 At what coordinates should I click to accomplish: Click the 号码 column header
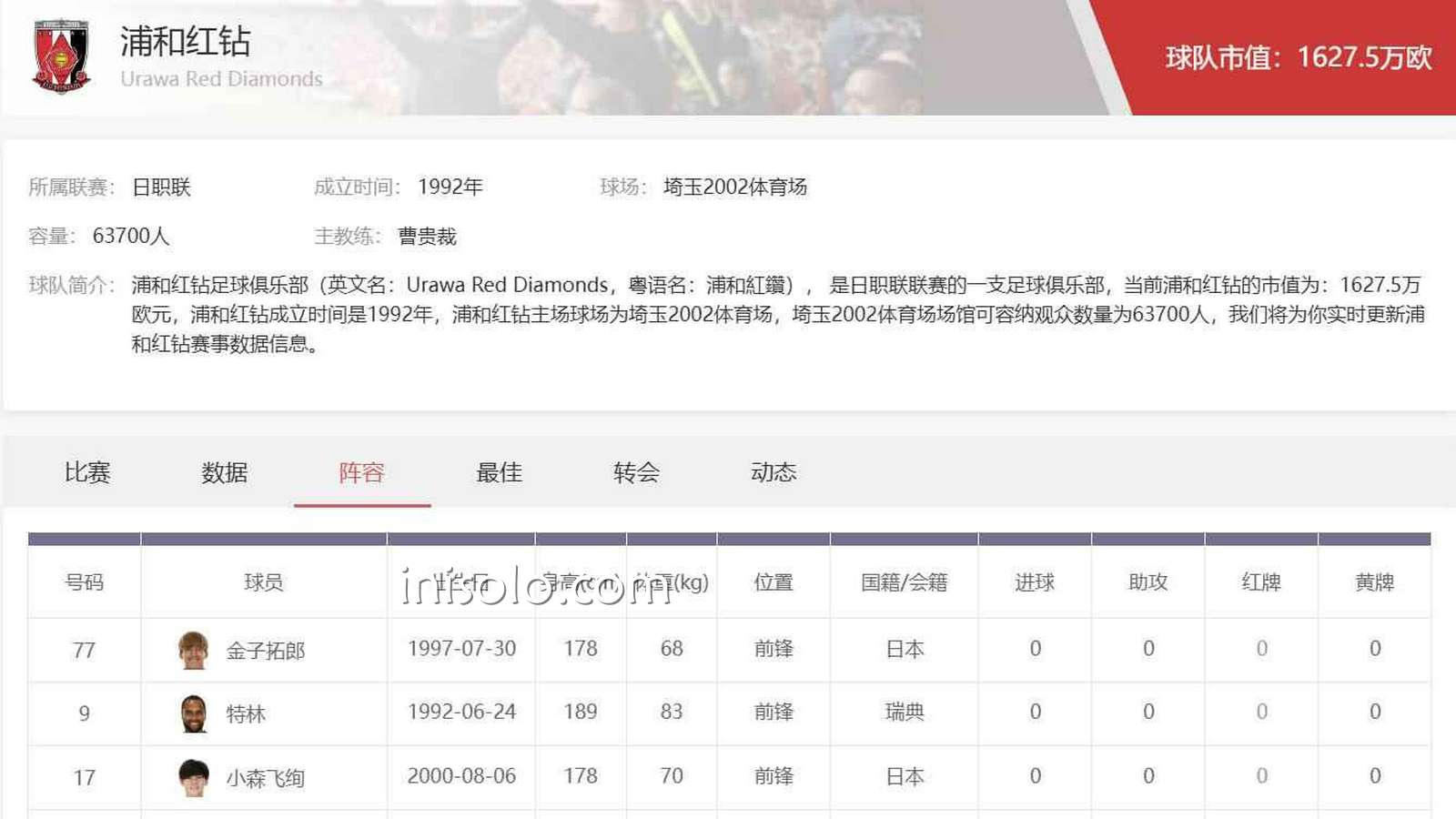[85, 582]
